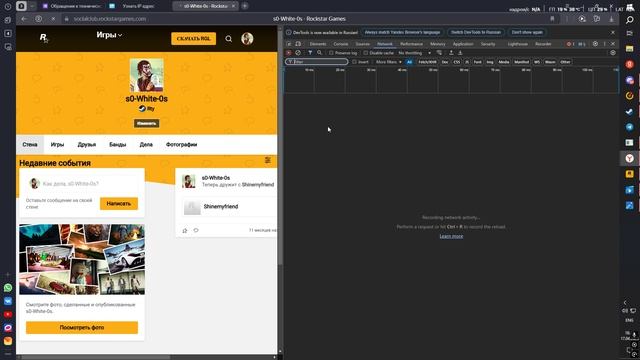Open the No throttling dropdown
Image resolution: width=640 pixels, height=360 pixels.
pyautogui.click(x=415, y=53)
